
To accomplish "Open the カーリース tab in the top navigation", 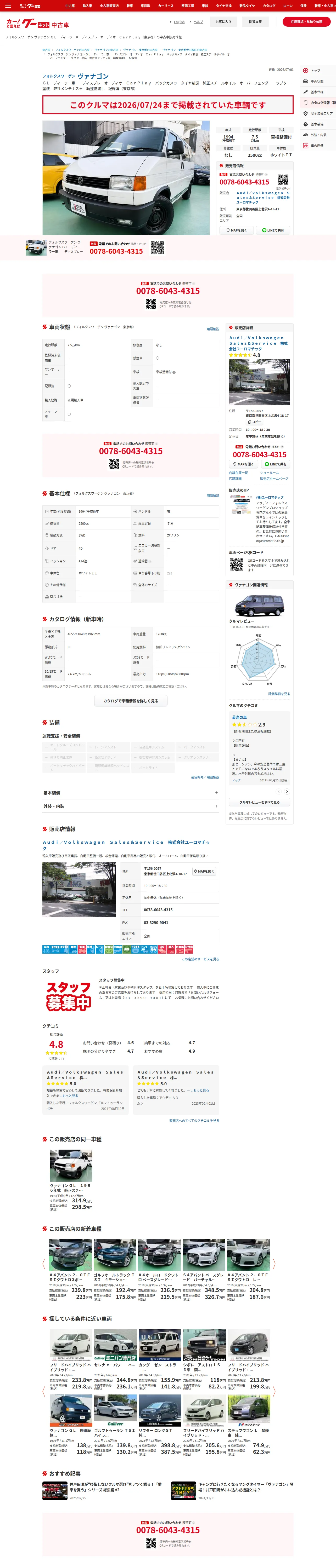I will pyautogui.click(x=166, y=5).
